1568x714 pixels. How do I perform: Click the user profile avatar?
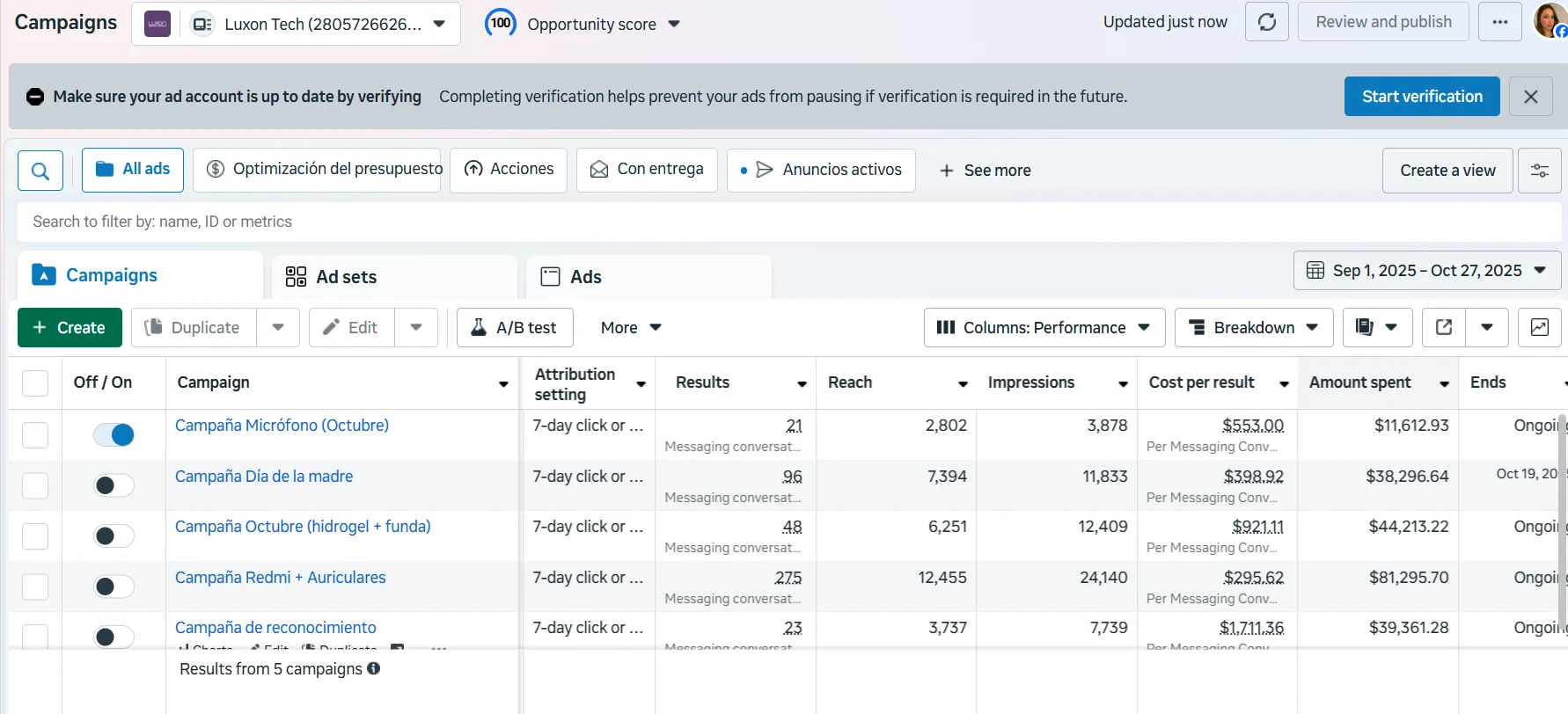click(1550, 20)
